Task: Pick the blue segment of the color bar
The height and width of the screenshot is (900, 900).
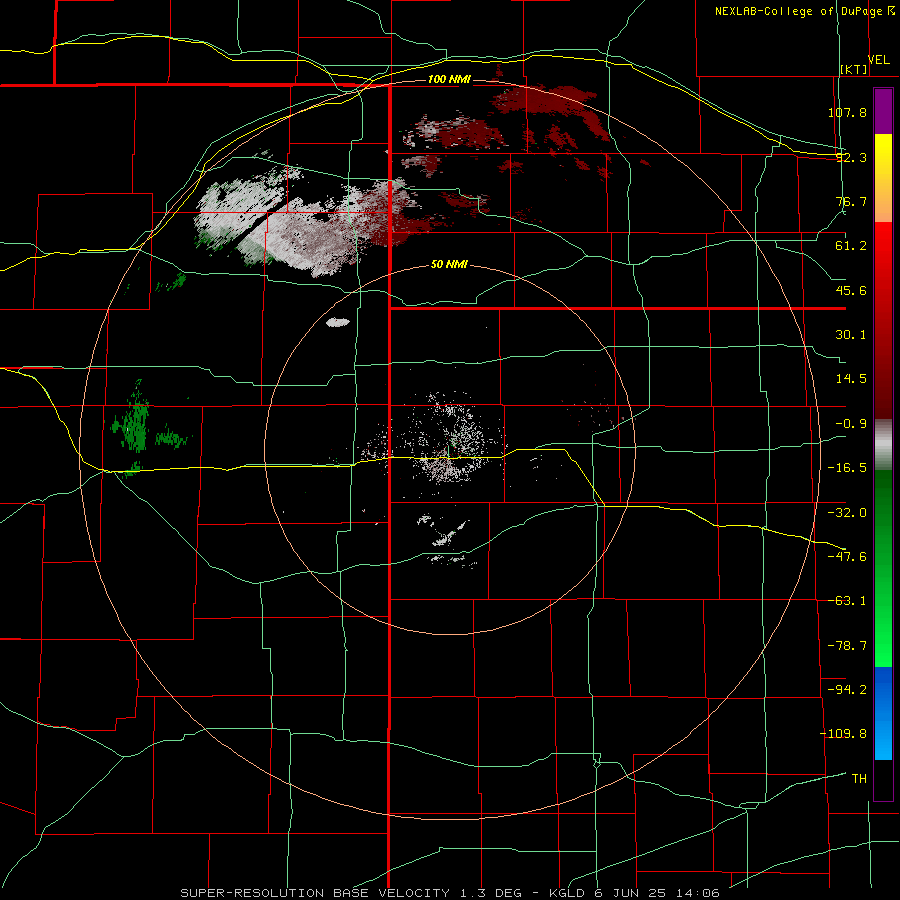Action: tap(883, 713)
